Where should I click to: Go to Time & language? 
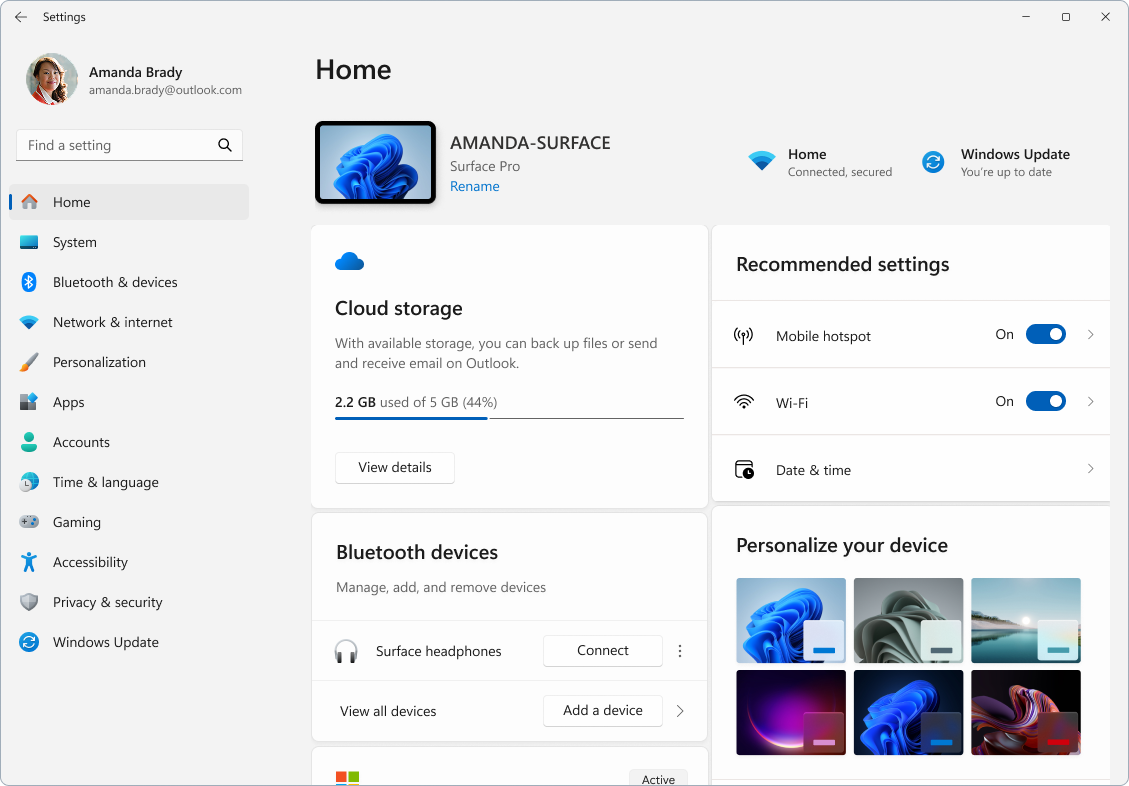pos(129,482)
